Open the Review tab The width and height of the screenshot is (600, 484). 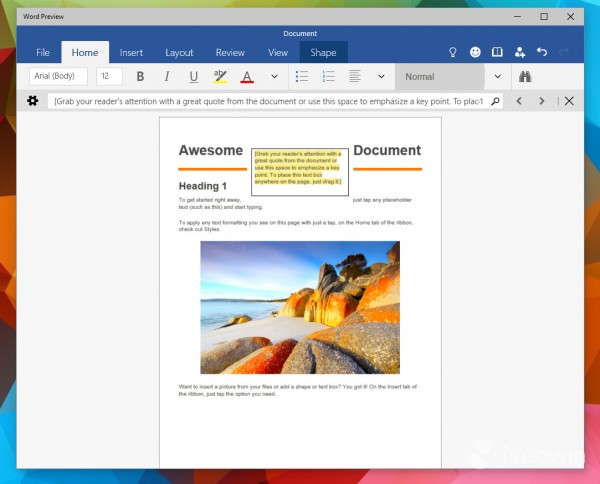click(x=230, y=52)
